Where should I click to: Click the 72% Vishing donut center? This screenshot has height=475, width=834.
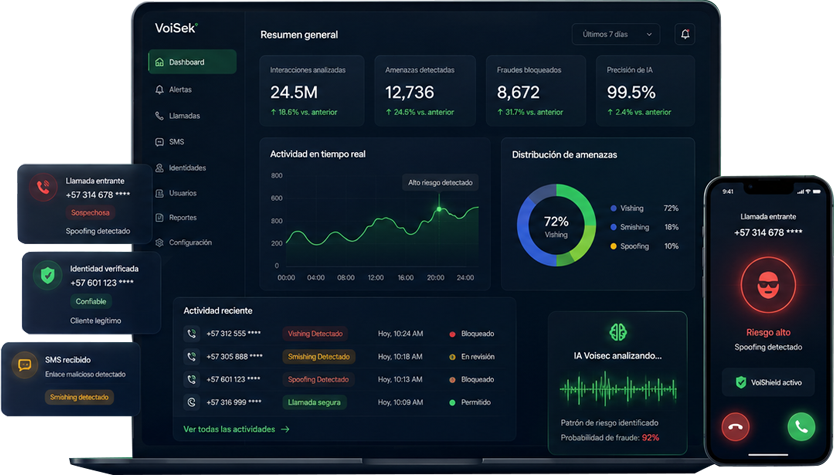tap(556, 226)
